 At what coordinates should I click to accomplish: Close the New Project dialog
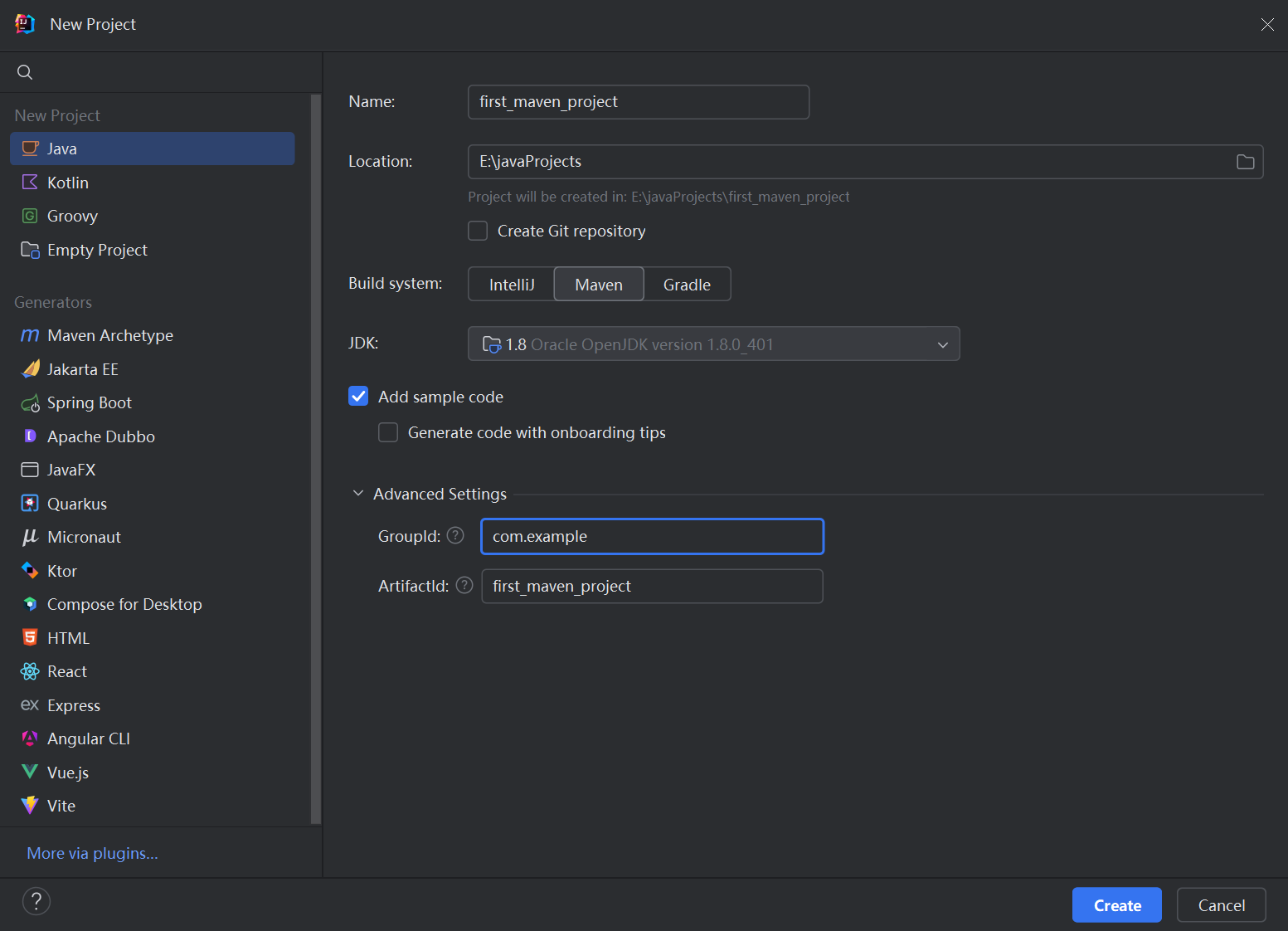(x=1266, y=24)
